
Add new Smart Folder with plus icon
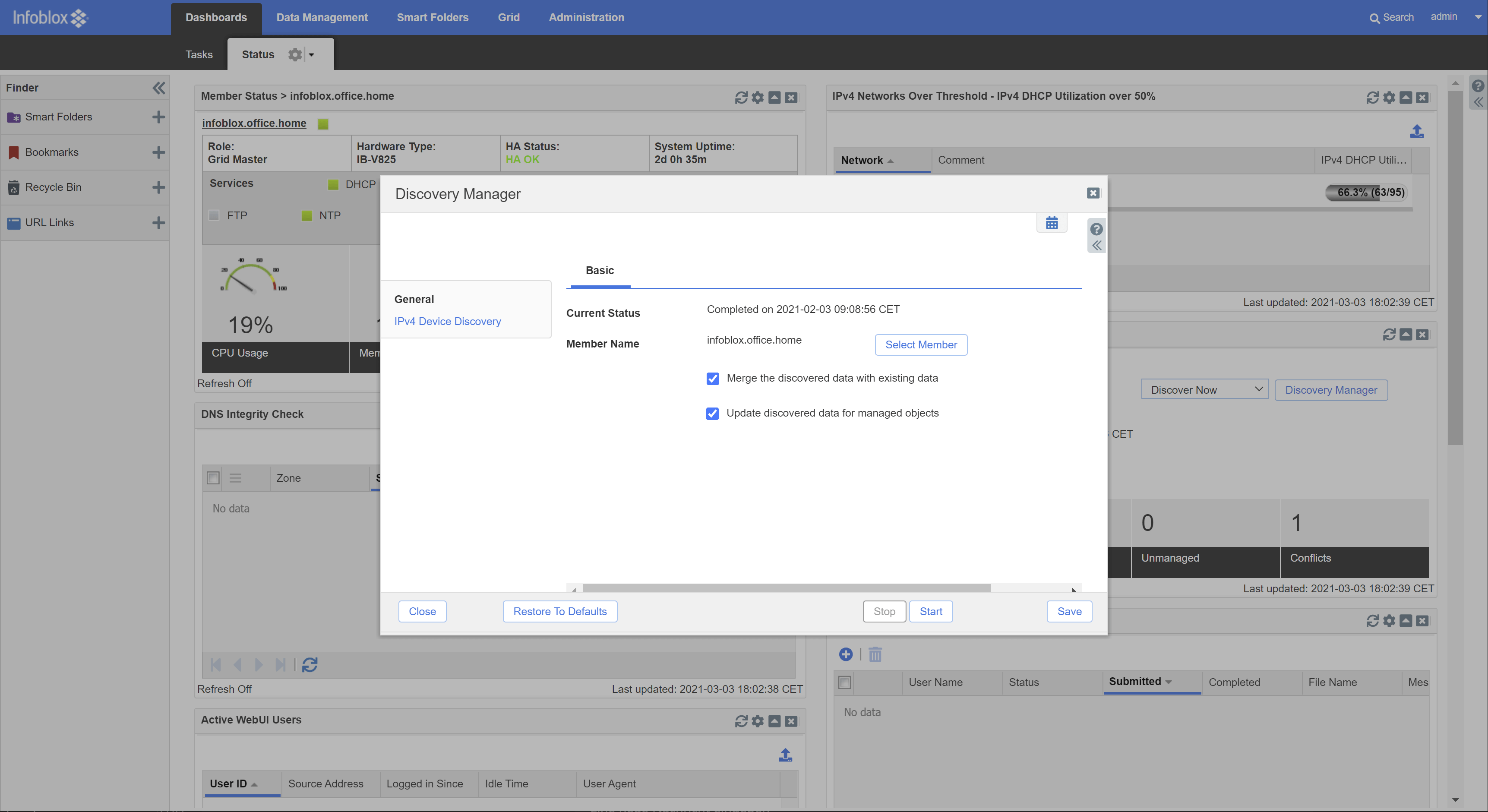(x=158, y=117)
